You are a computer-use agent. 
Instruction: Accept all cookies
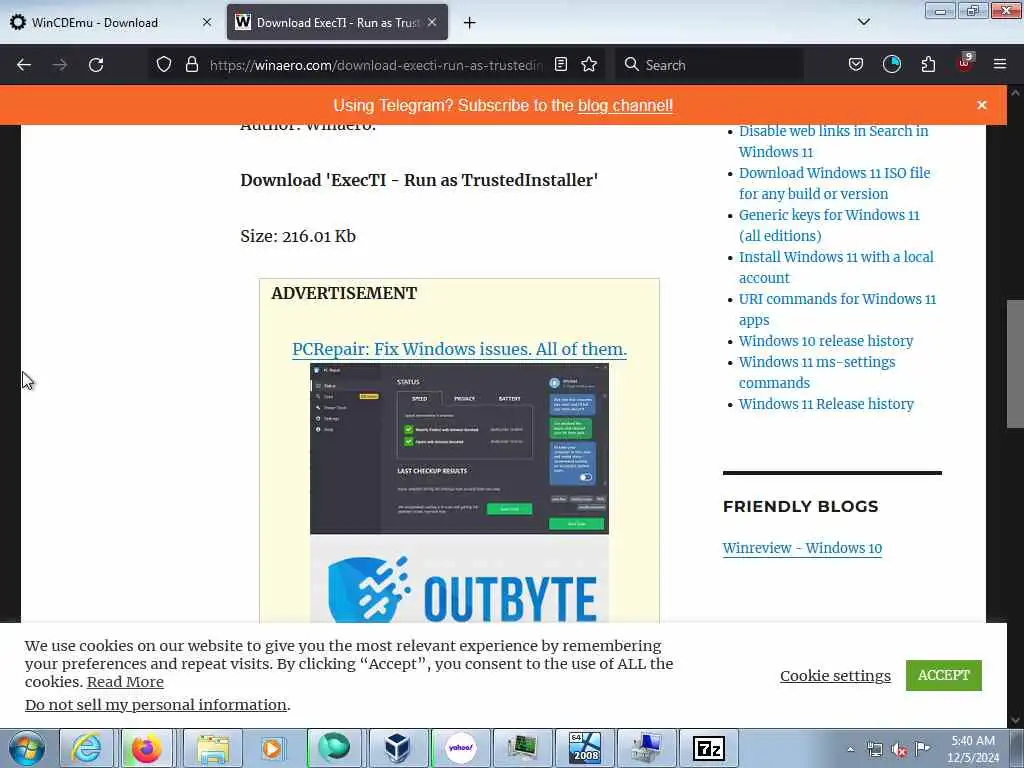click(x=943, y=675)
